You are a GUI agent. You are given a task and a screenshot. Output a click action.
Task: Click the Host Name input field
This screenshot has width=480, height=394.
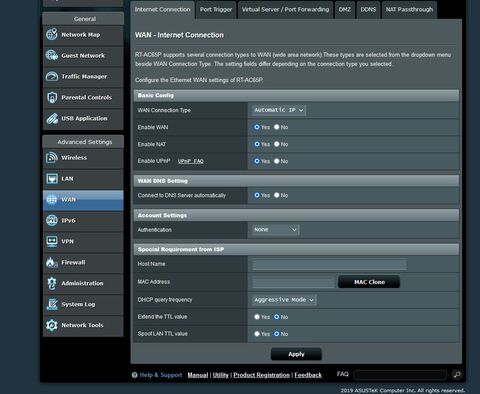(x=329, y=265)
